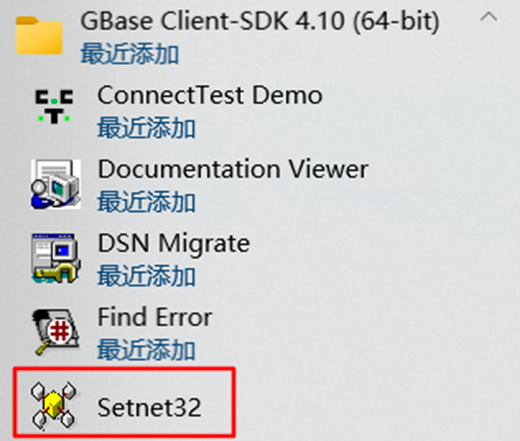Click 最近添加 beneath Documentation Viewer

click(x=146, y=201)
